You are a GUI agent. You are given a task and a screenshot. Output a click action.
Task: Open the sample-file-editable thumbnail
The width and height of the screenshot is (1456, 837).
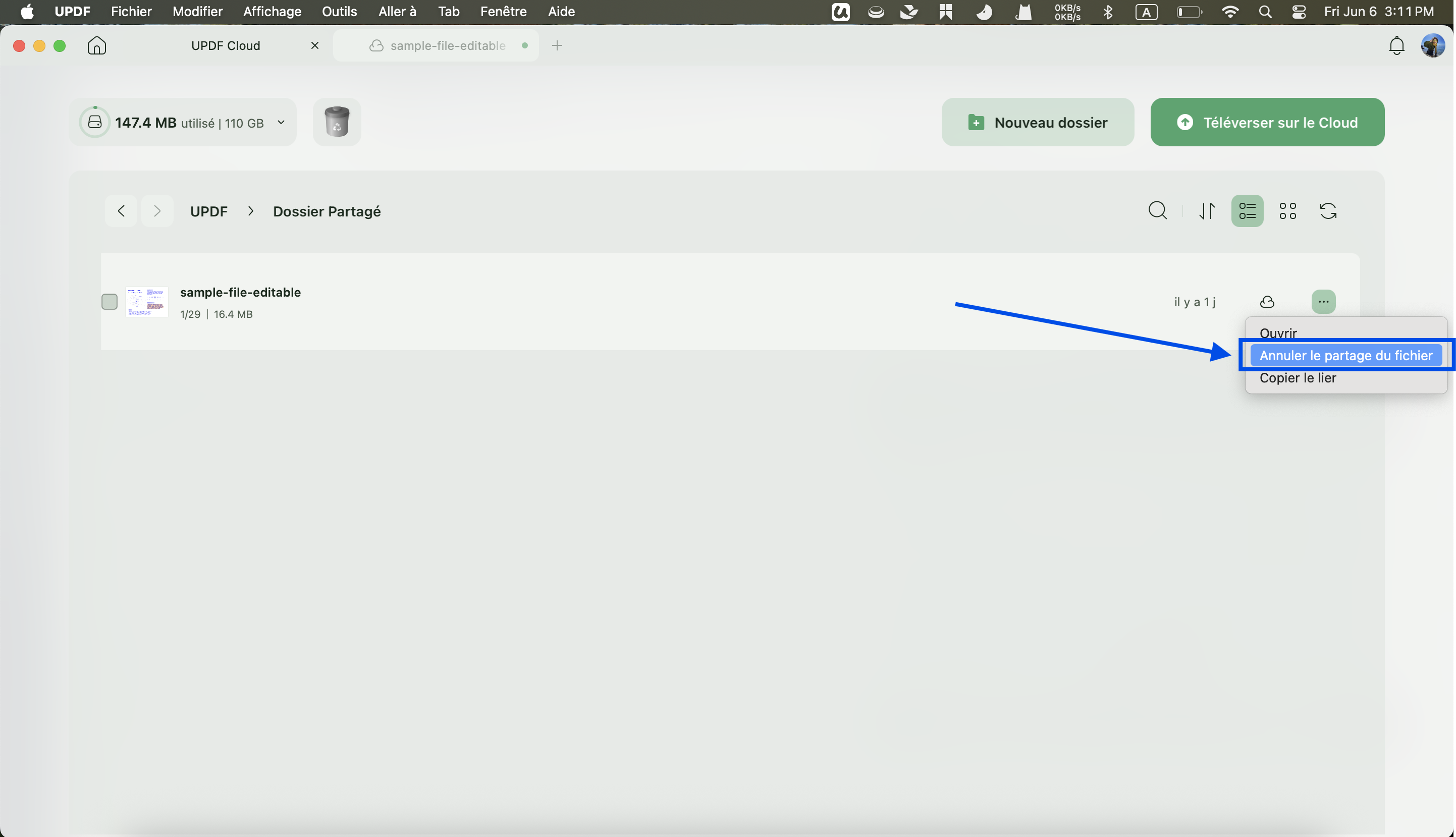pos(147,302)
